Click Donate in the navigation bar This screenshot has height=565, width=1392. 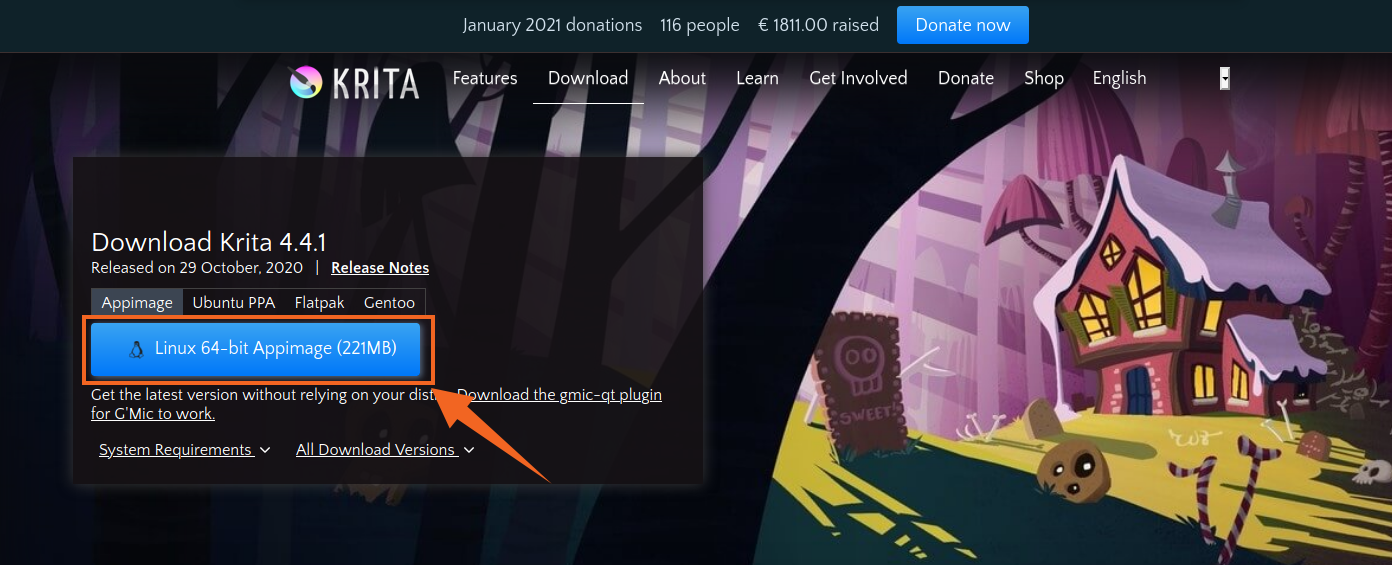click(966, 78)
